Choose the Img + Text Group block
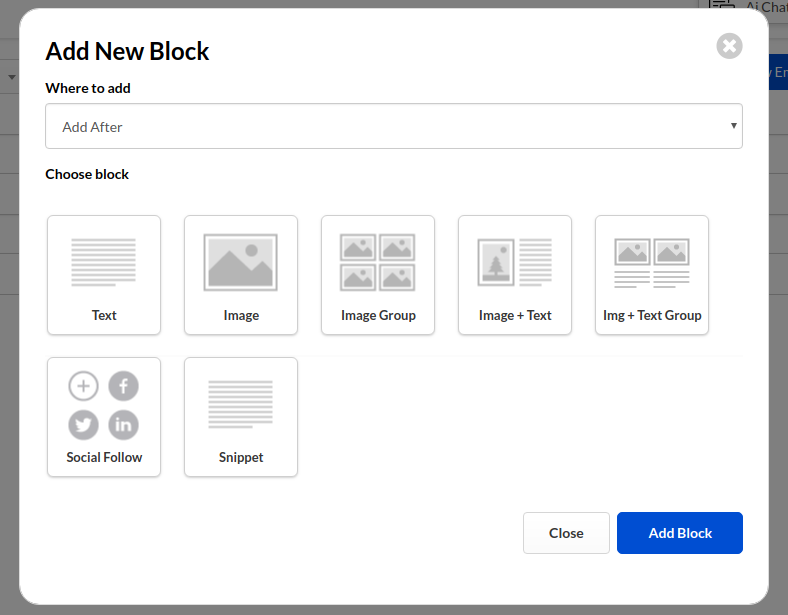 (x=652, y=275)
